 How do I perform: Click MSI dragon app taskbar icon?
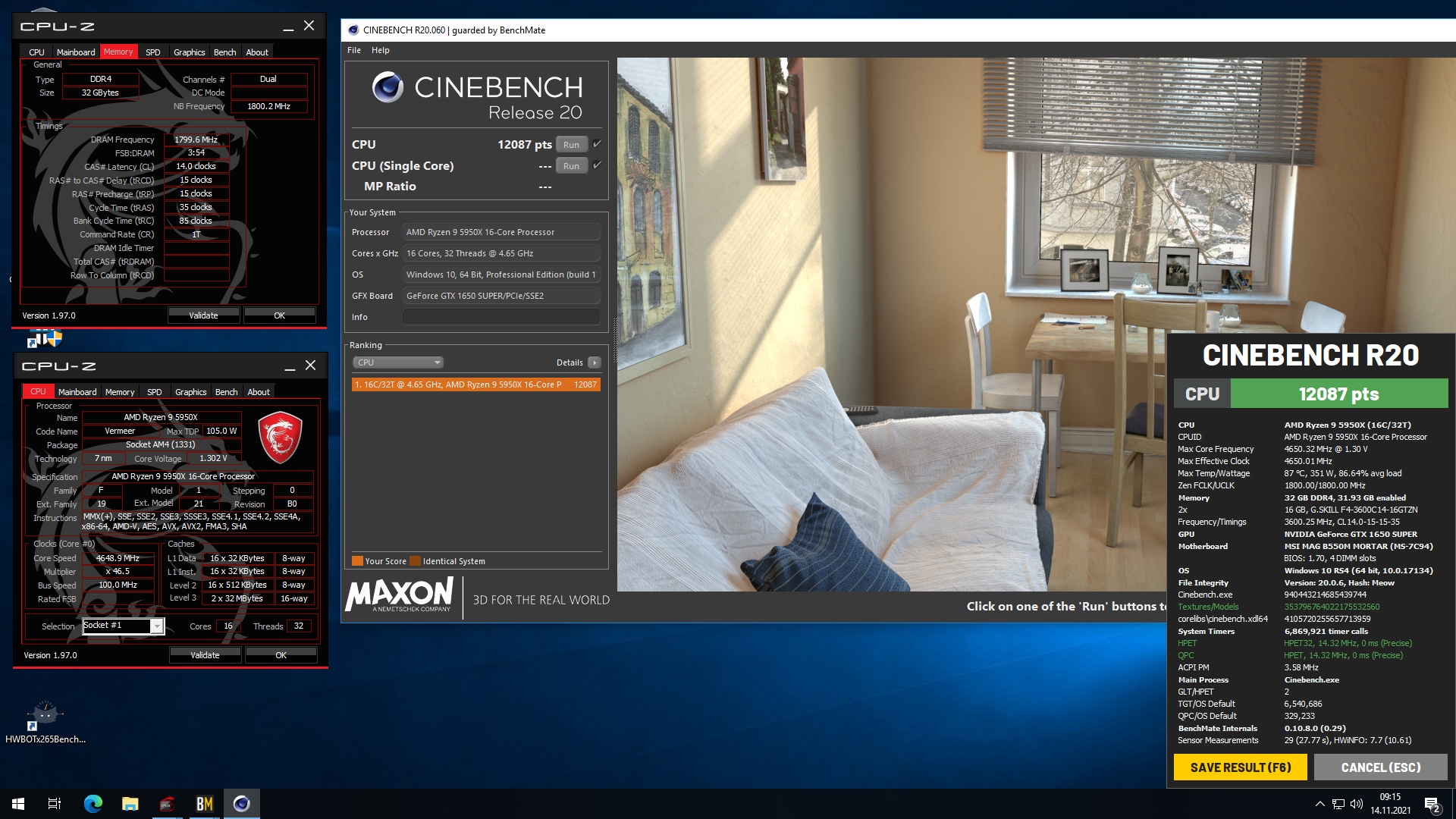[167, 804]
